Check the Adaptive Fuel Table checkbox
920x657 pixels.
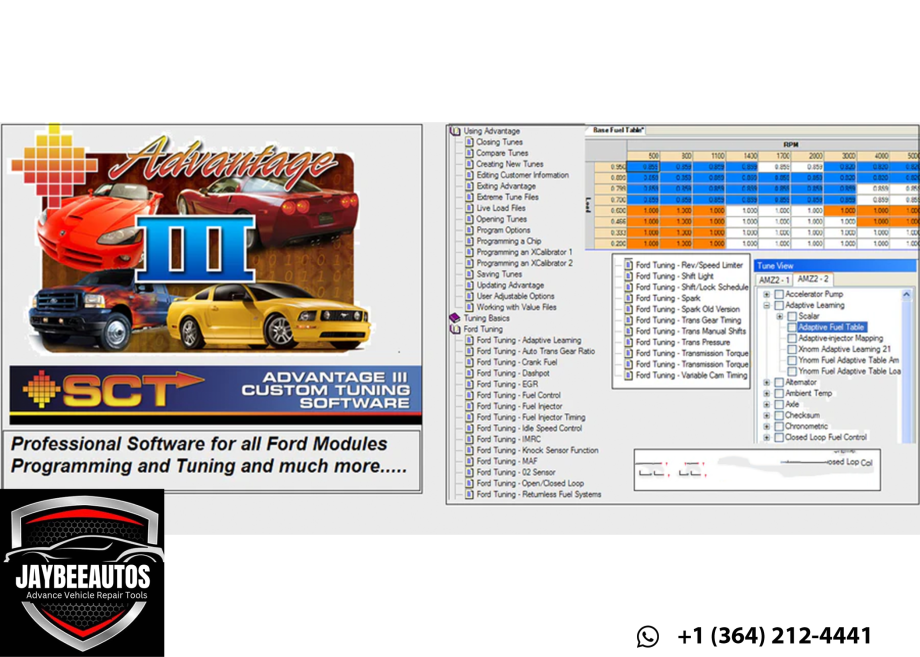[792, 327]
